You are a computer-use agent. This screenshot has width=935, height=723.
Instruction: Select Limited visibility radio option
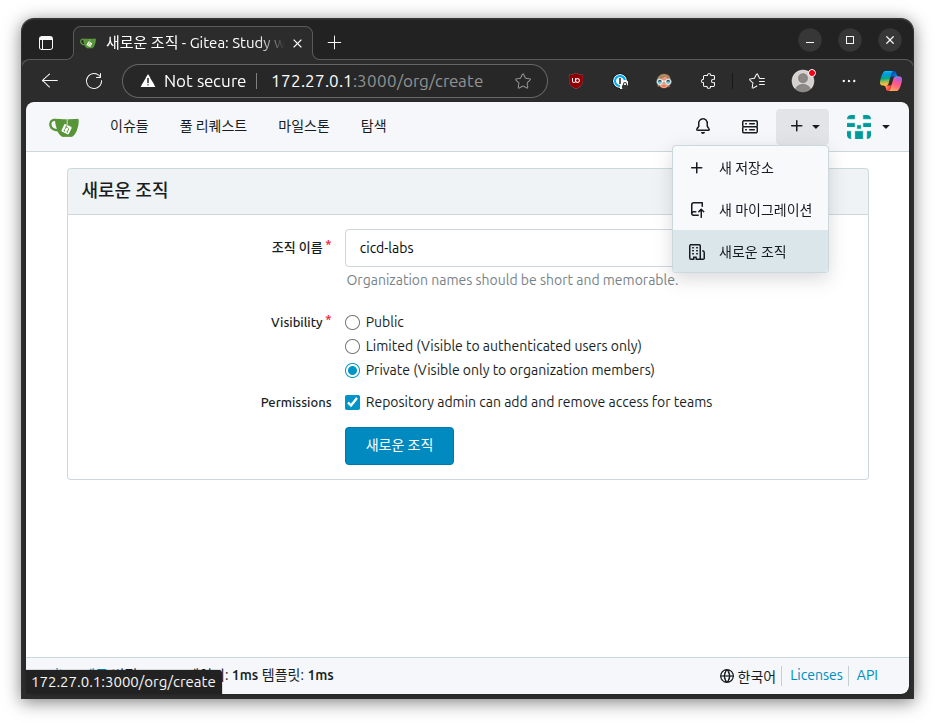pyautogui.click(x=352, y=347)
